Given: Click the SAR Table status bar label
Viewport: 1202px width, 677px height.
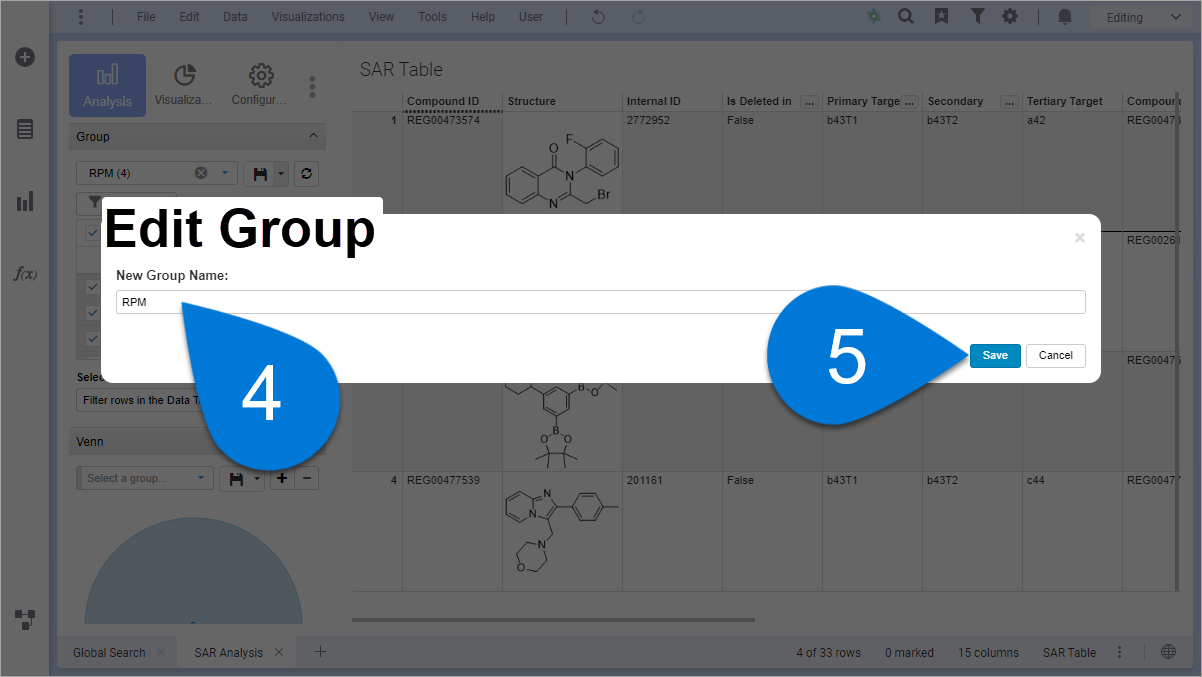Looking at the screenshot, I should [1069, 652].
